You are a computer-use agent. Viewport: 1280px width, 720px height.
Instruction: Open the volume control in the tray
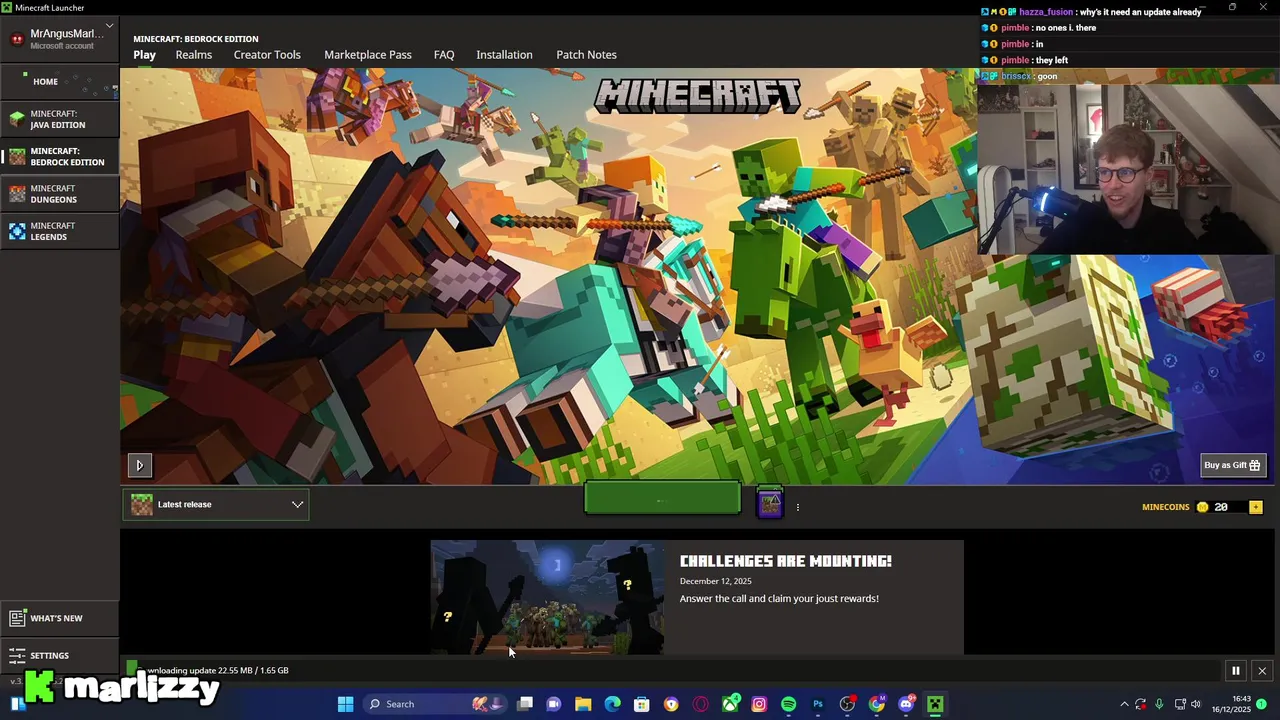(x=1196, y=704)
